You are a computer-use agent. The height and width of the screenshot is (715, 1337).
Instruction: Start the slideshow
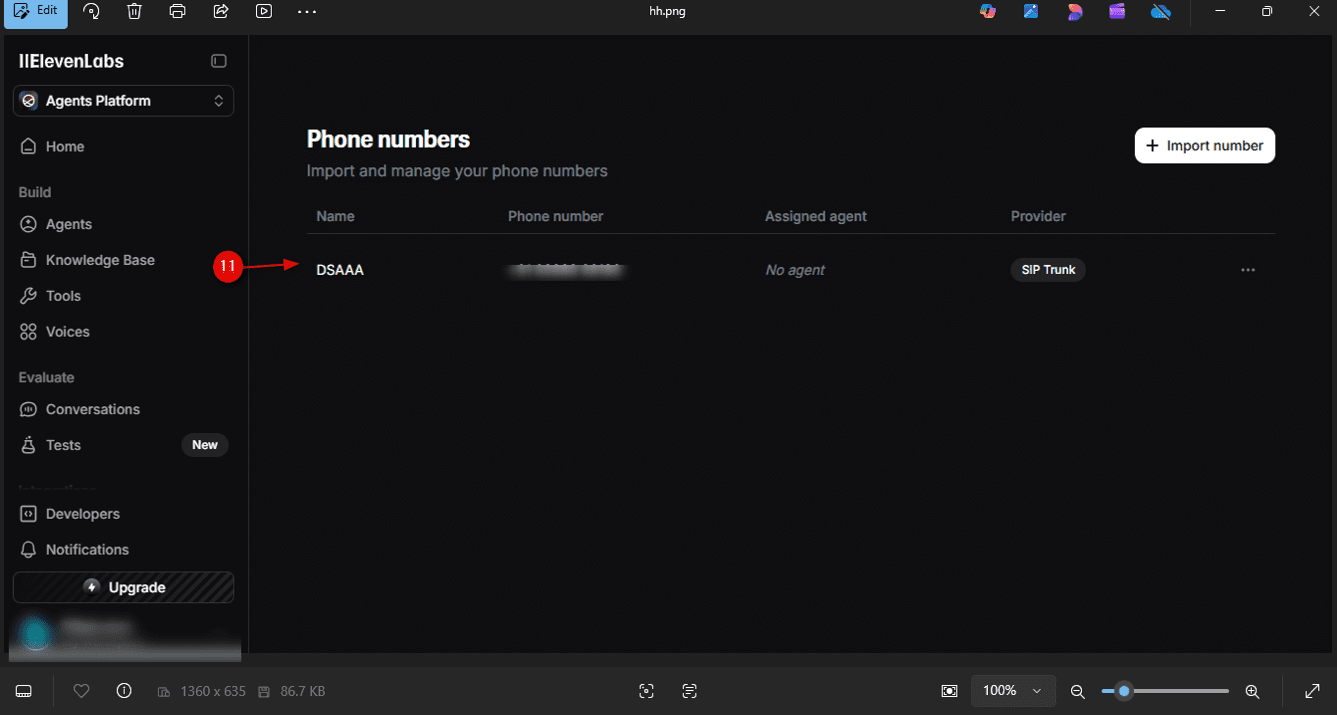(264, 11)
